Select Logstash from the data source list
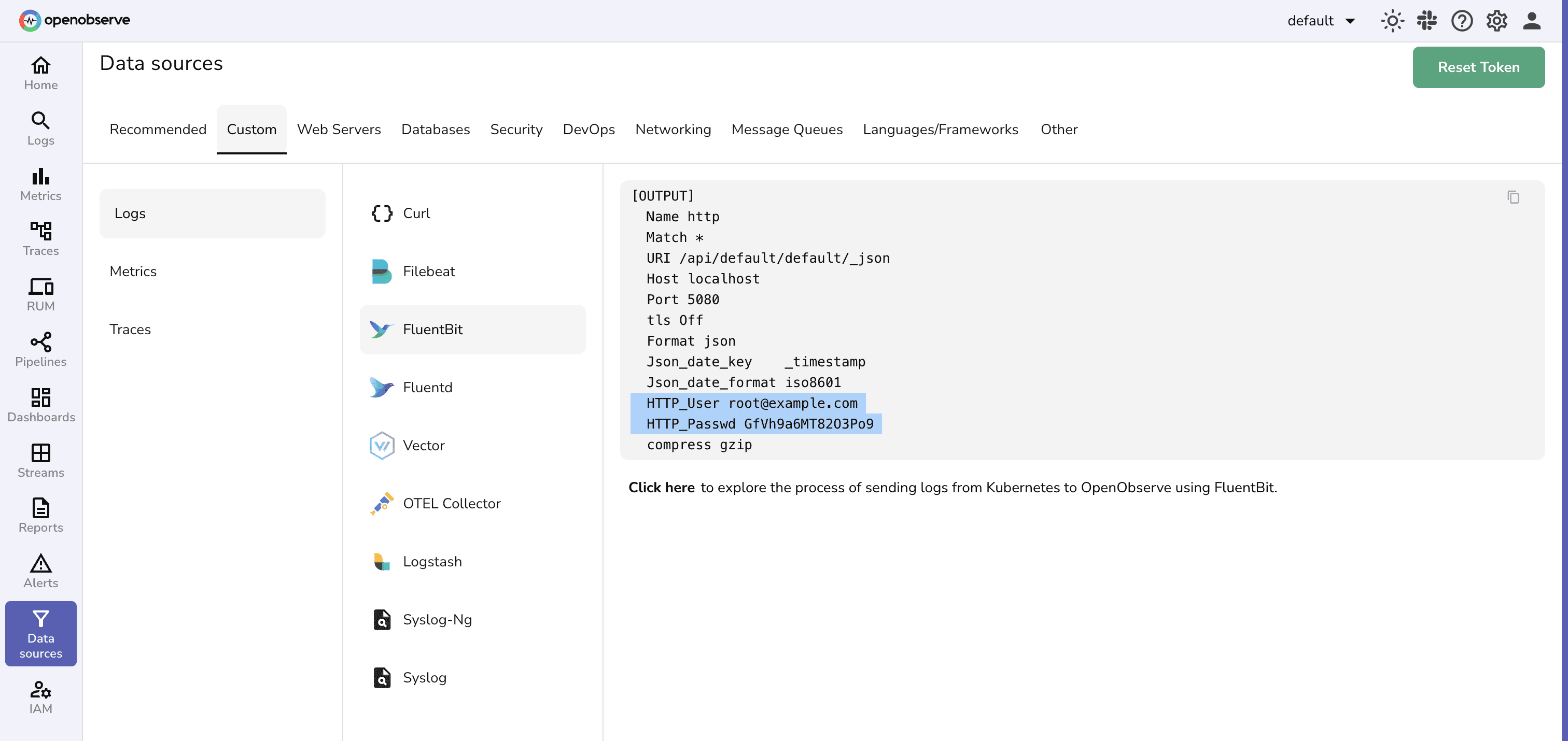This screenshot has width=1568, height=741. 432,561
